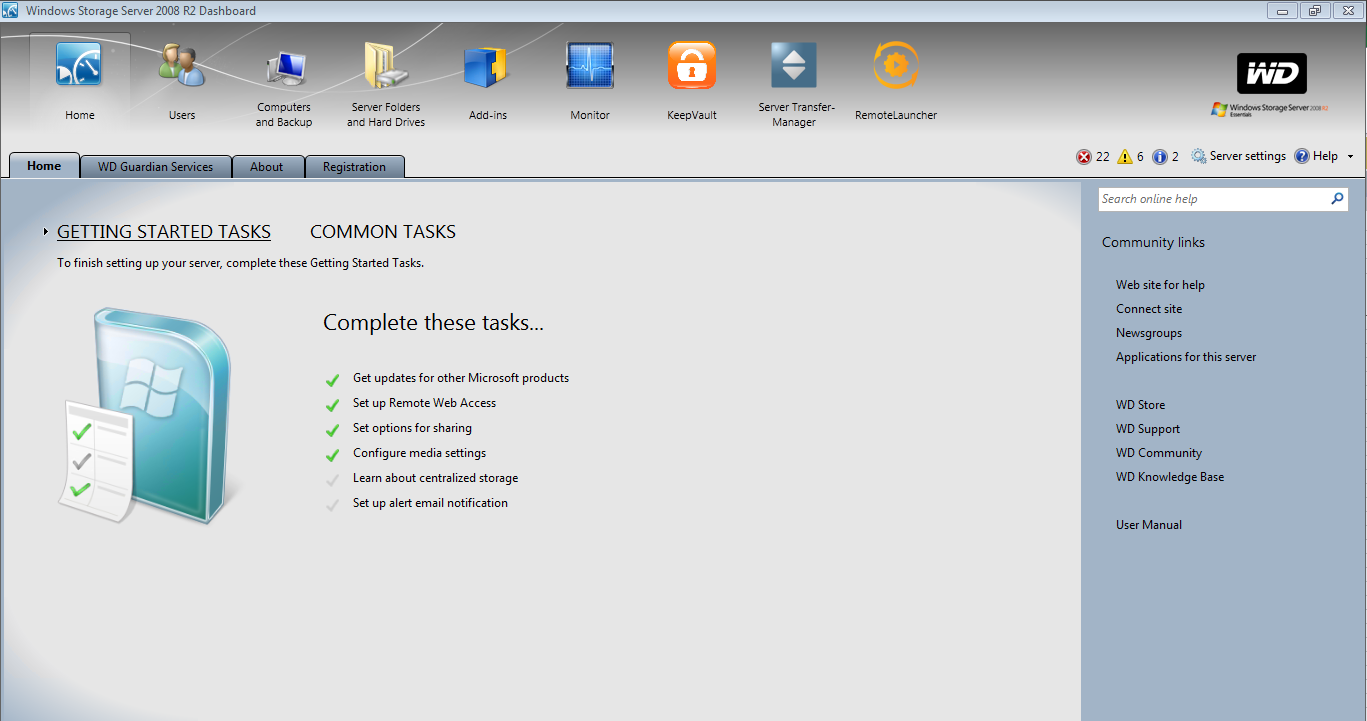Open the Users section icon
Screen dimensions: 1367x721
182,66
